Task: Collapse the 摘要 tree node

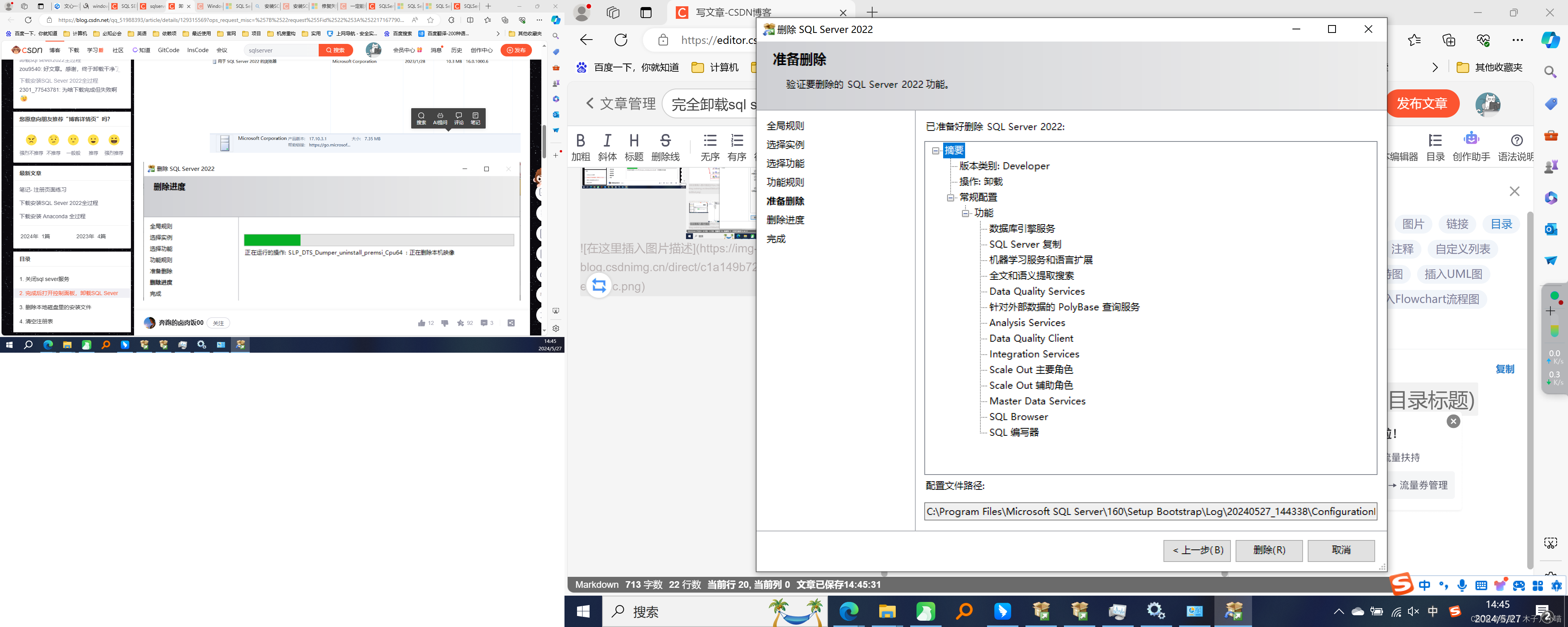Action: pyautogui.click(x=936, y=150)
